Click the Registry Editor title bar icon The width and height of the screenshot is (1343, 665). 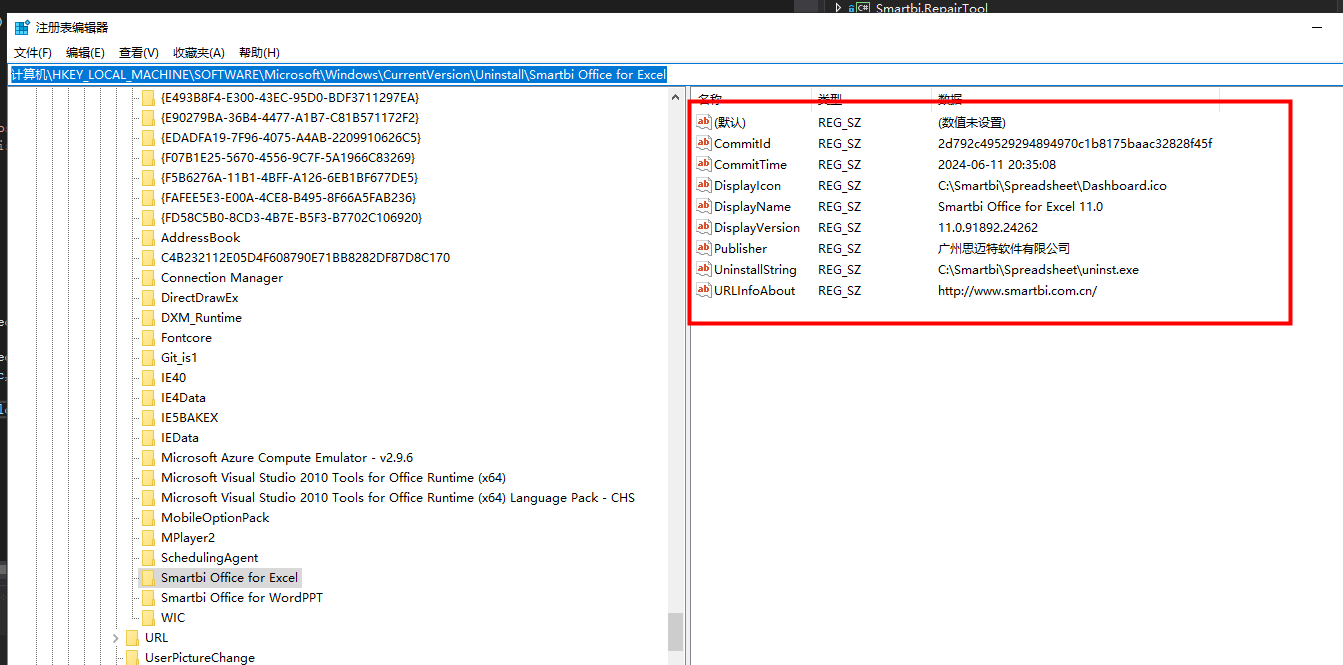click(x=22, y=27)
